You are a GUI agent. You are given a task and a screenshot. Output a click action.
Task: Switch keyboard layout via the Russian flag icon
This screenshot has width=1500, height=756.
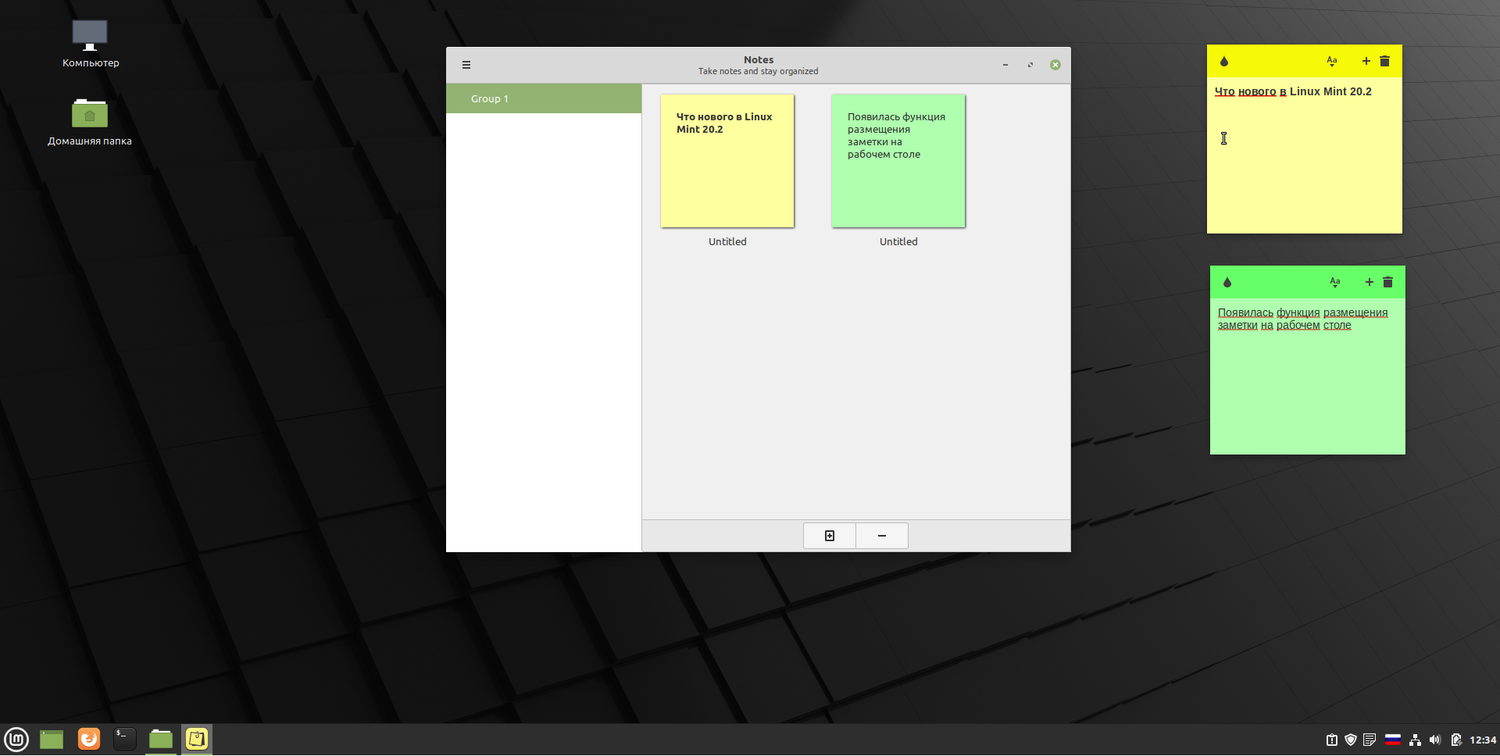[1392, 740]
